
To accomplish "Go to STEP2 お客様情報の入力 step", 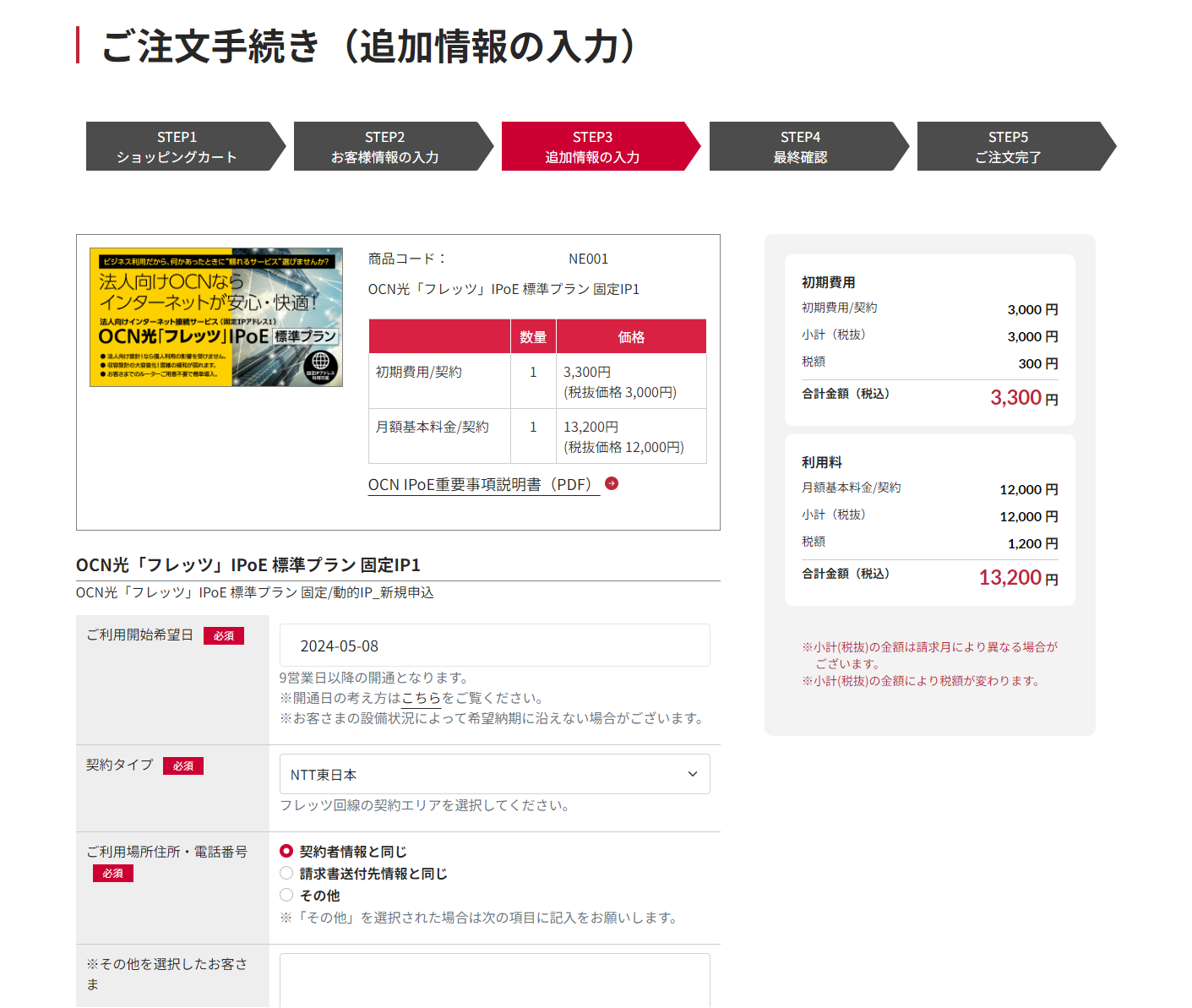I will [x=394, y=146].
